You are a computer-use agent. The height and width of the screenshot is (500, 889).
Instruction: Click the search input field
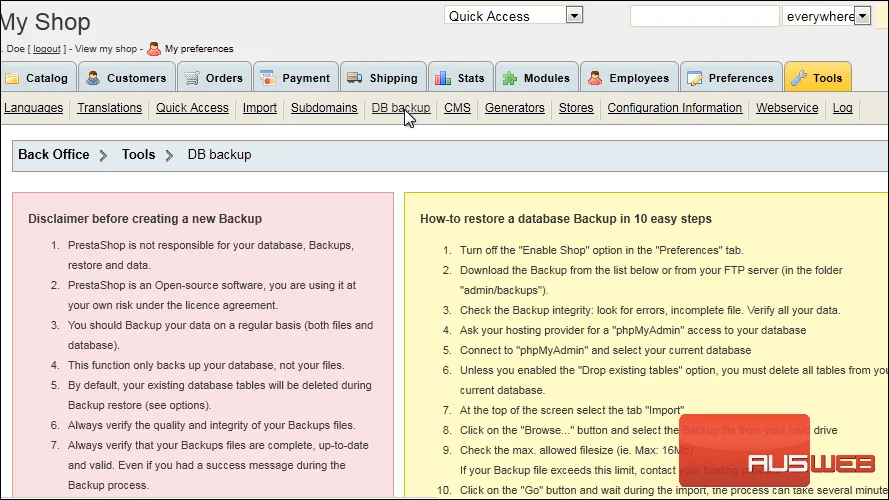(705, 16)
